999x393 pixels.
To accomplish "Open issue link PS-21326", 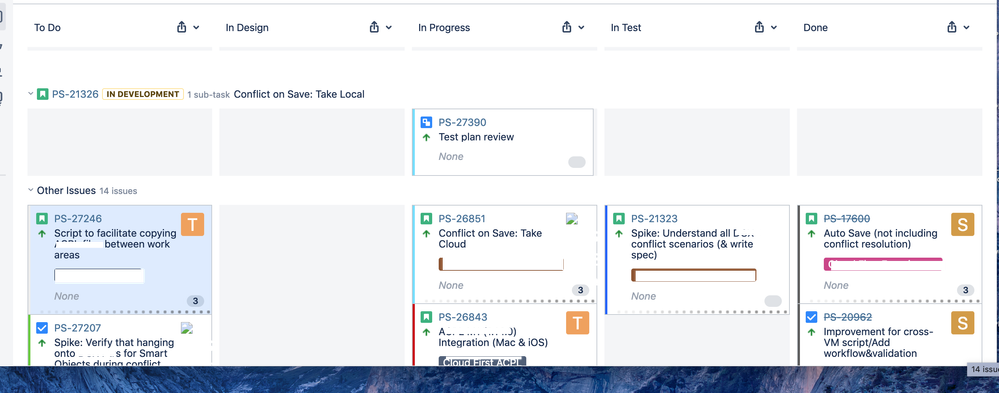I will coord(75,94).
